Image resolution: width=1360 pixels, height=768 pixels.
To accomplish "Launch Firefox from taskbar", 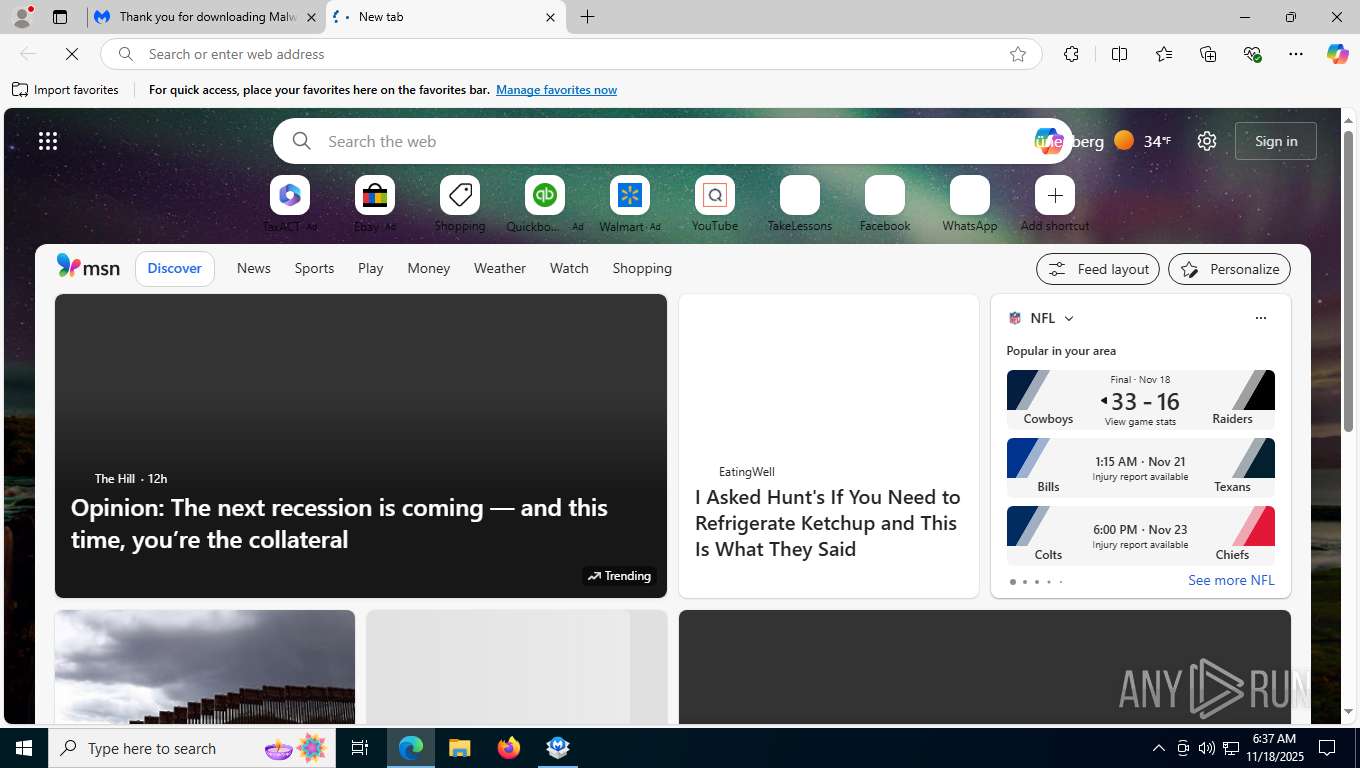I will coord(508,748).
